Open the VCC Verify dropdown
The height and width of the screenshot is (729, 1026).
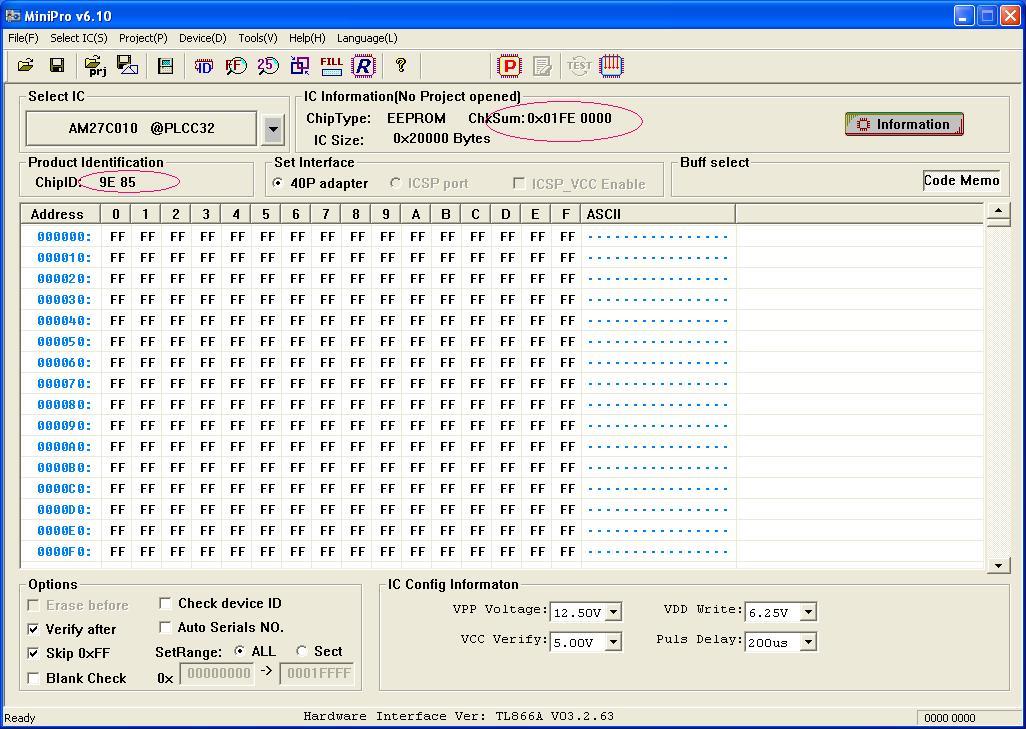click(x=613, y=643)
